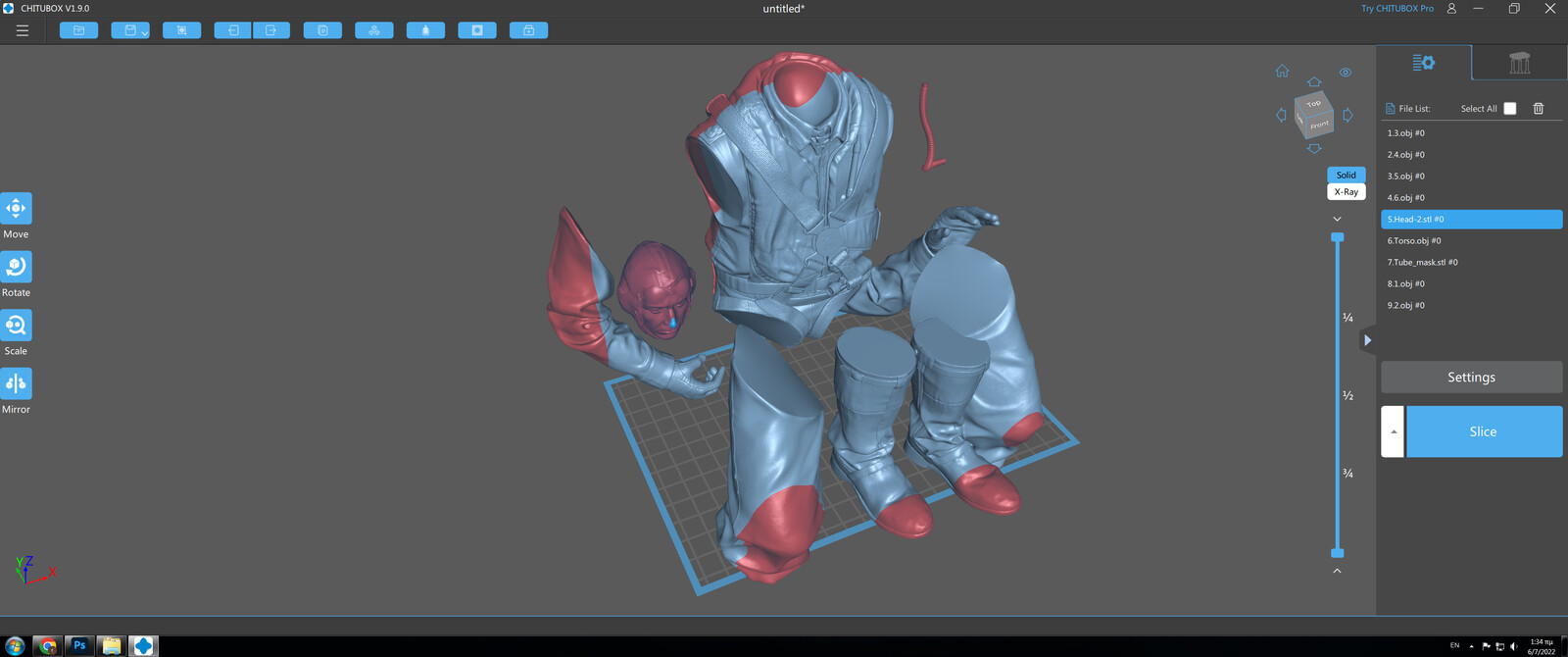Click the copy model toolbar icon

tap(322, 30)
